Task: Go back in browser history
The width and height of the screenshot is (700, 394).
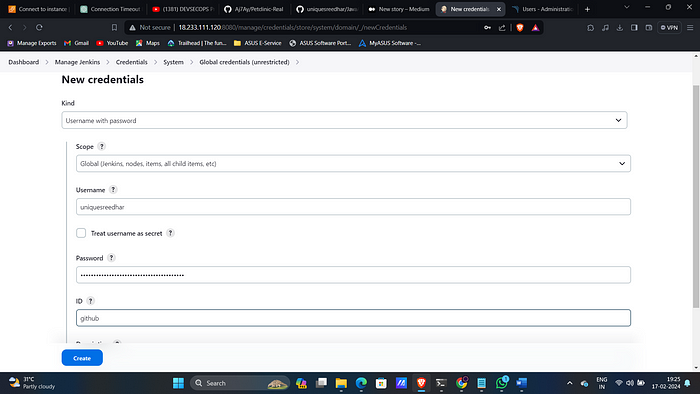Action: [x=10, y=27]
